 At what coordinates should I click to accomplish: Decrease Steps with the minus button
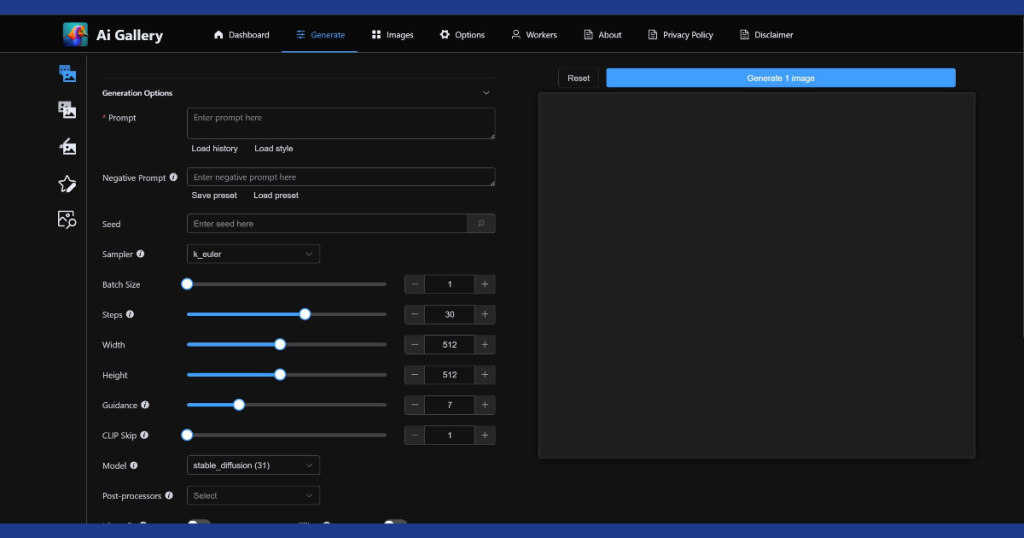415,314
